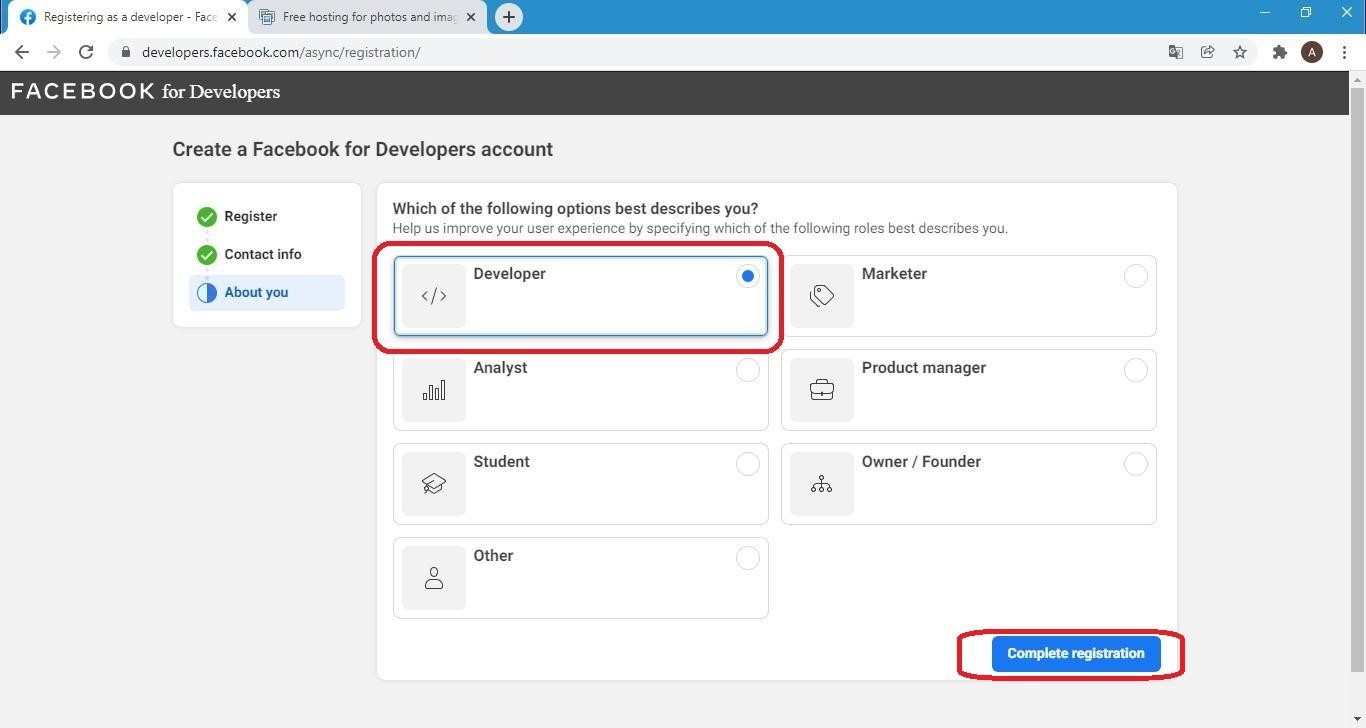Open the About you step
This screenshot has width=1366, height=728.
point(267,293)
